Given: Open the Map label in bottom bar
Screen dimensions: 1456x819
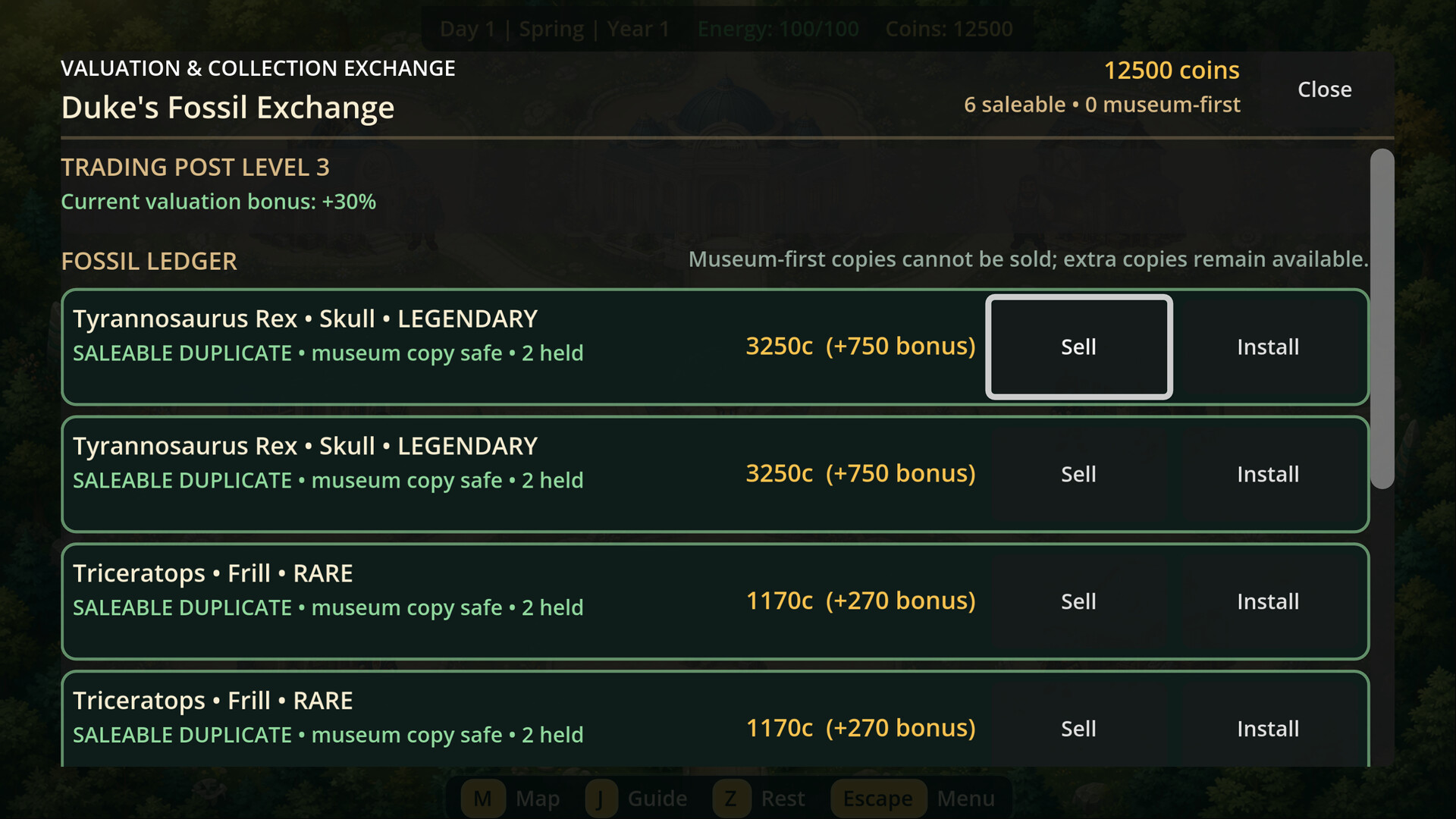Looking at the screenshot, I should point(538,799).
